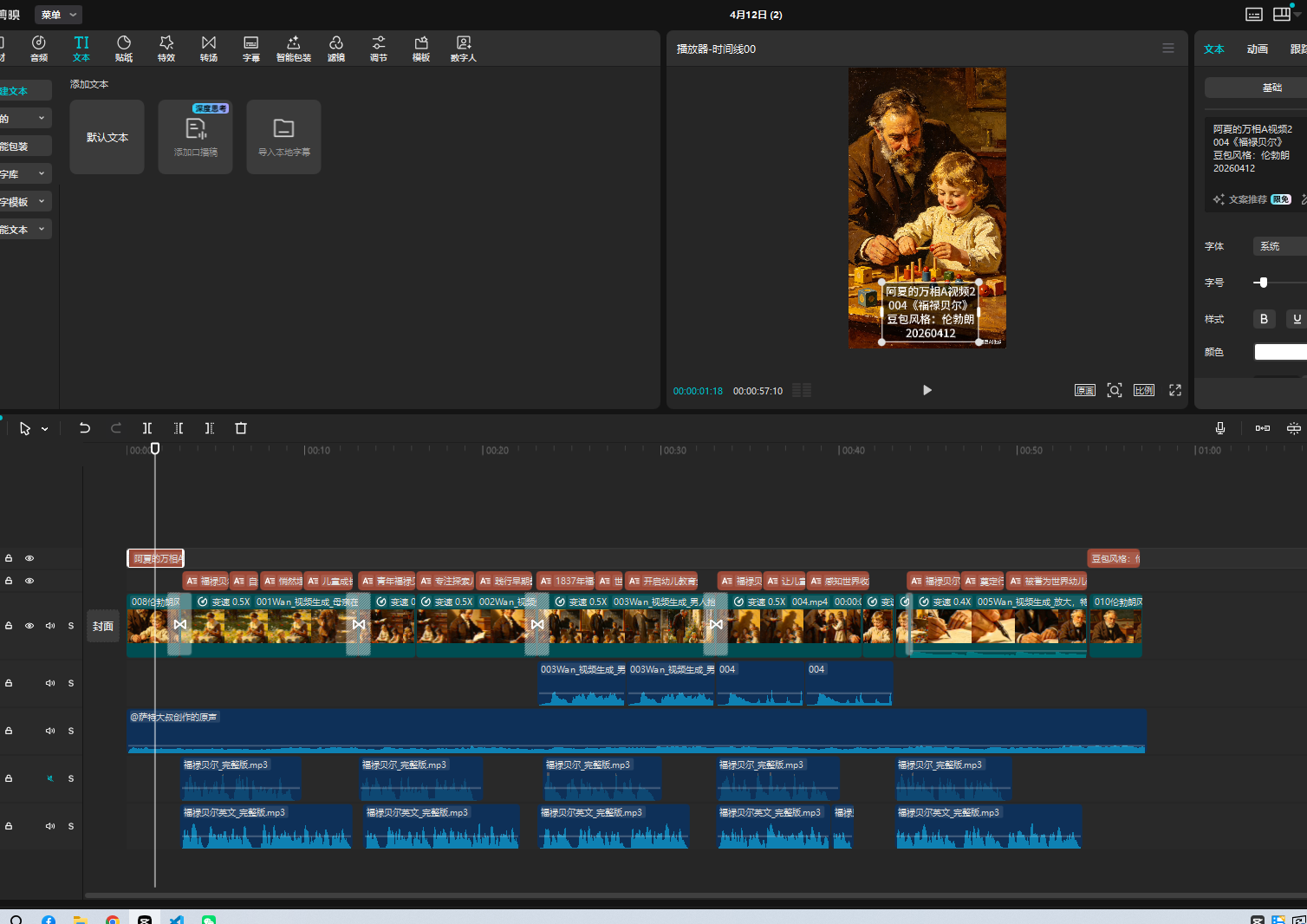Viewport: 1307px width, 924px height.
Task: Mute the main video track audio
Action: point(50,626)
